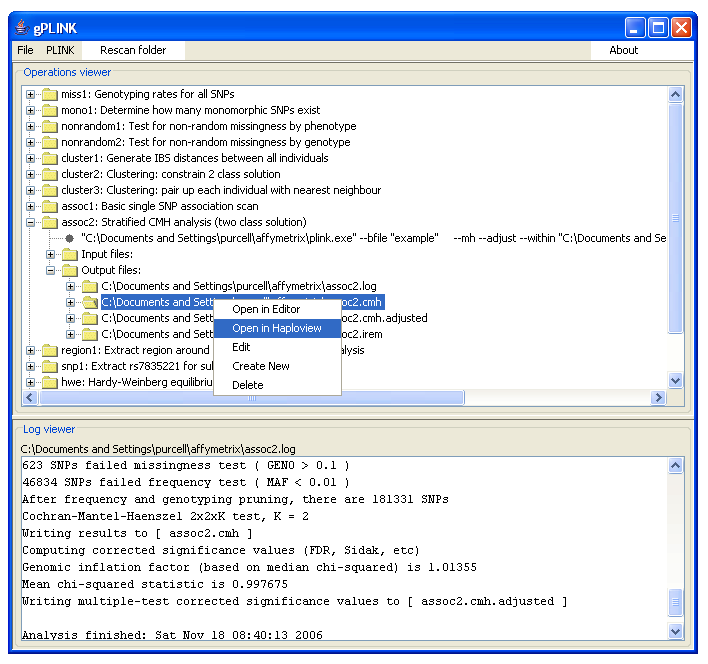708x664 pixels.
Task: Collapse the Output files node
Action: point(51,270)
